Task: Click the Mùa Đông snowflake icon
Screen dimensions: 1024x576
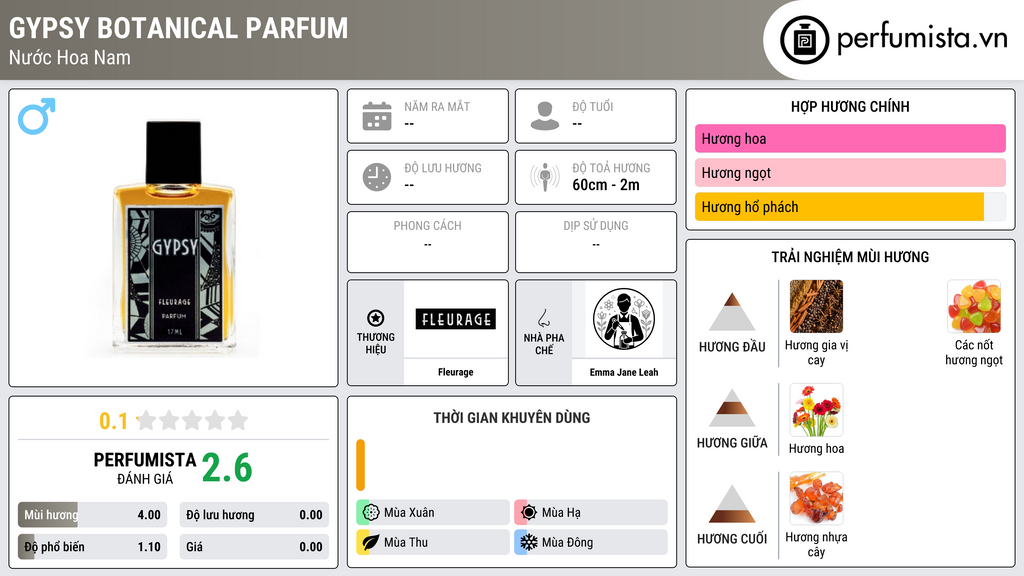Action: [529, 542]
